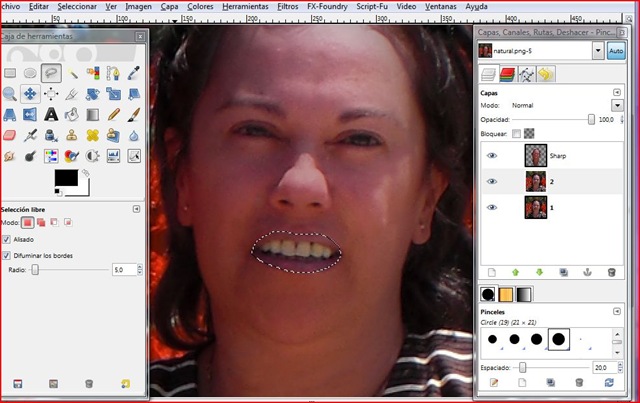
Task: Select the Ellipse Select tool
Action: tap(30, 73)
